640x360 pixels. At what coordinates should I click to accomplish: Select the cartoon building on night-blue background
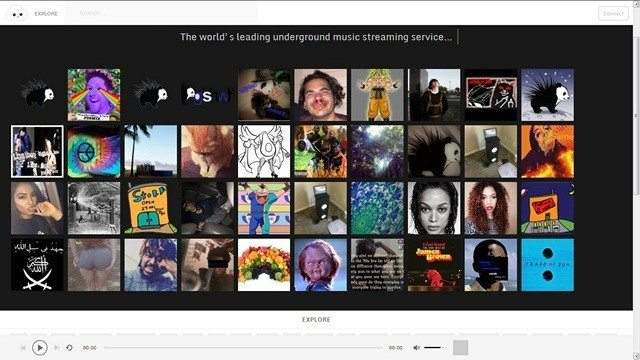coord(547,208)
